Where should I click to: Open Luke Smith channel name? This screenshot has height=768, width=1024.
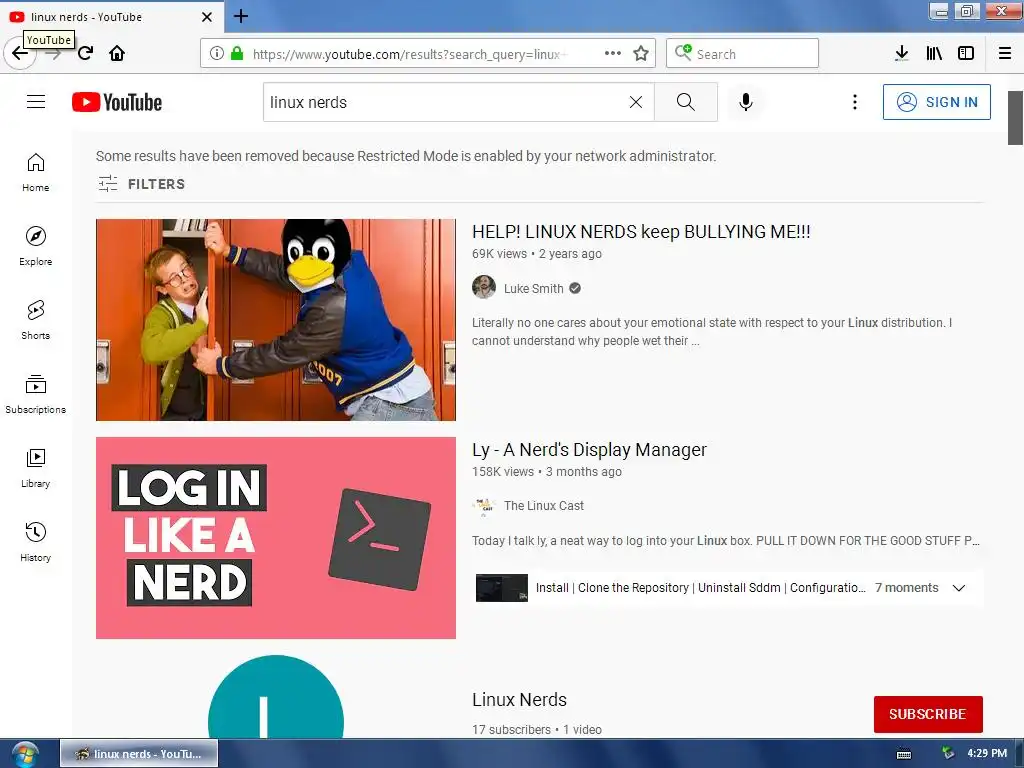point(534,289)
